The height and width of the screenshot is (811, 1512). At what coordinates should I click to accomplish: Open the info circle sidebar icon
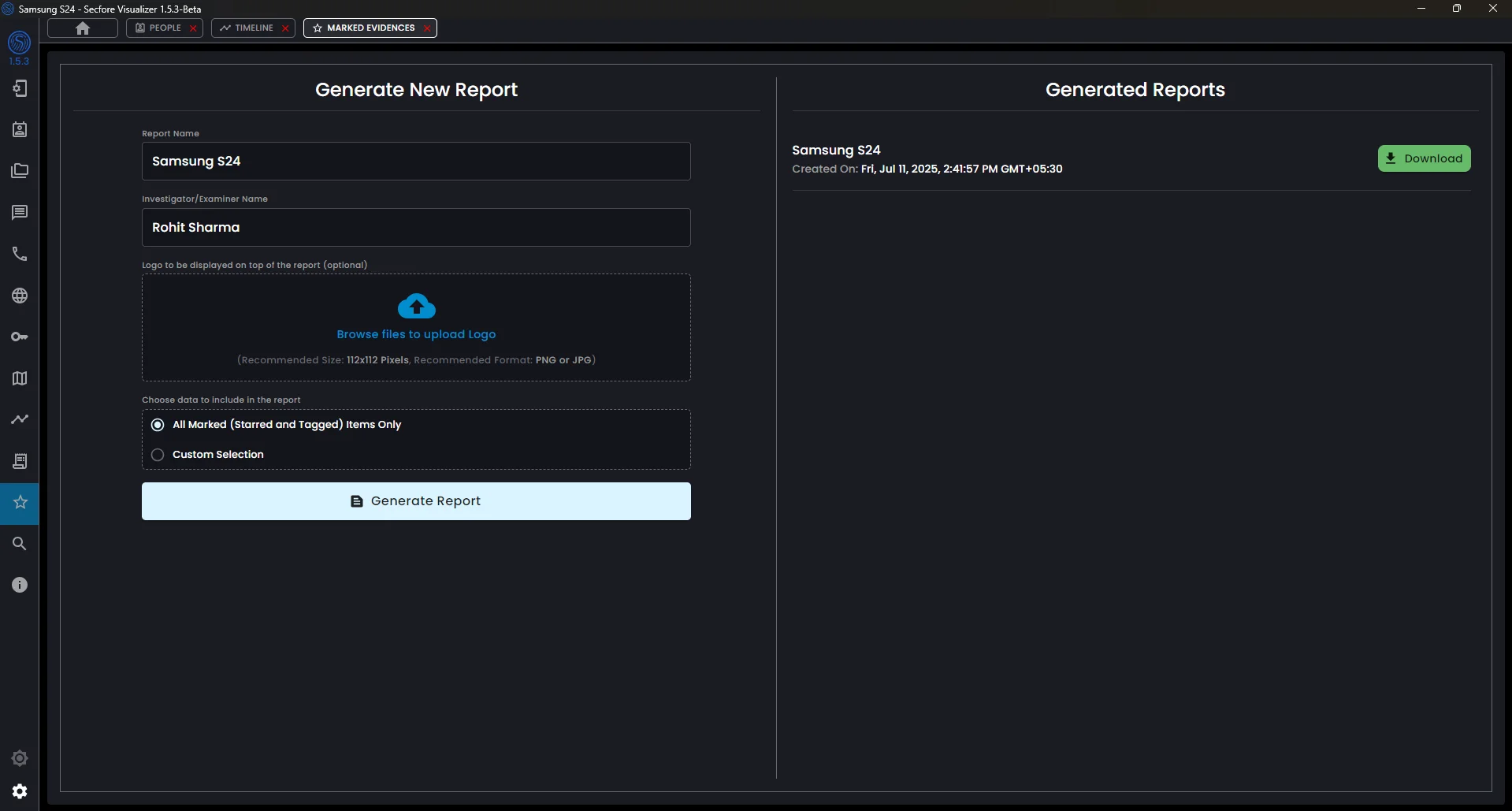19,585
